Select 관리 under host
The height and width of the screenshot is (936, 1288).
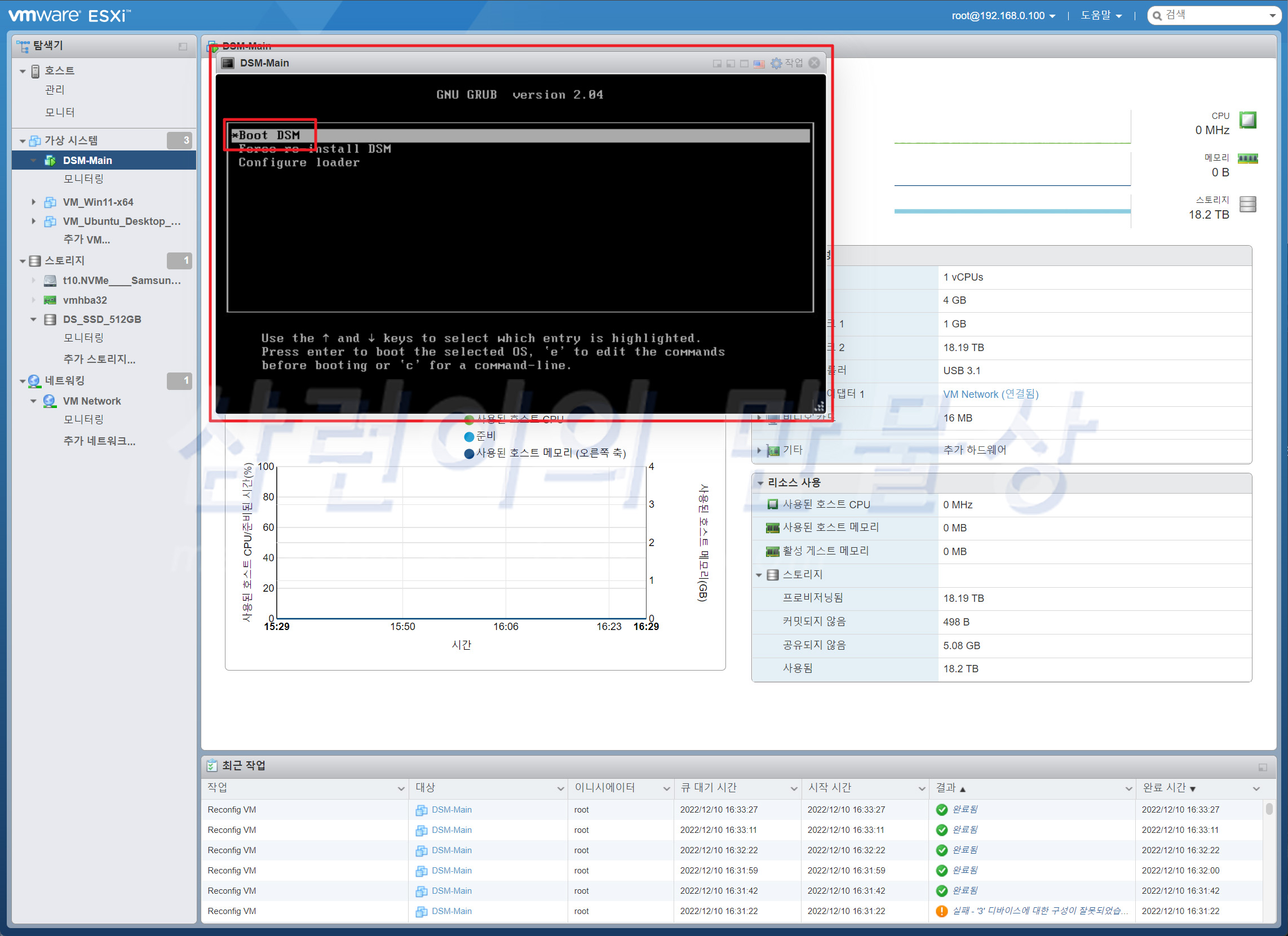coord(55,90)
